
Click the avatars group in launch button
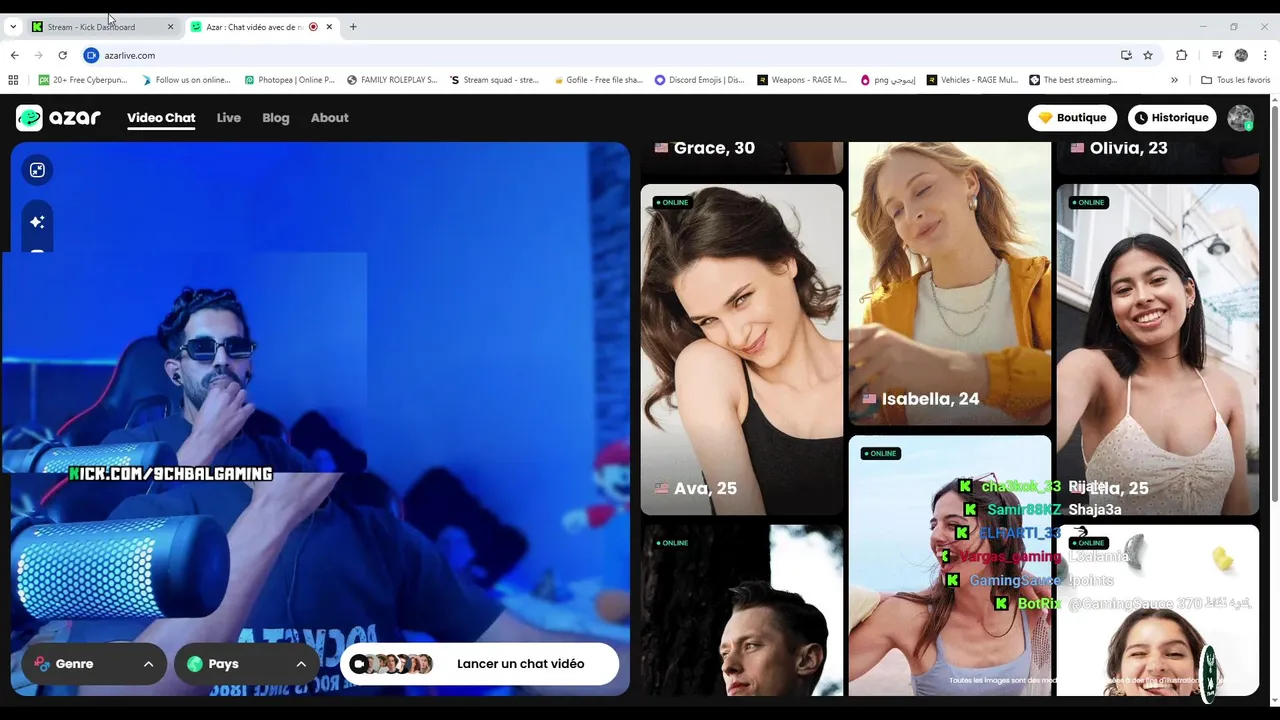(x=392, y=664)
